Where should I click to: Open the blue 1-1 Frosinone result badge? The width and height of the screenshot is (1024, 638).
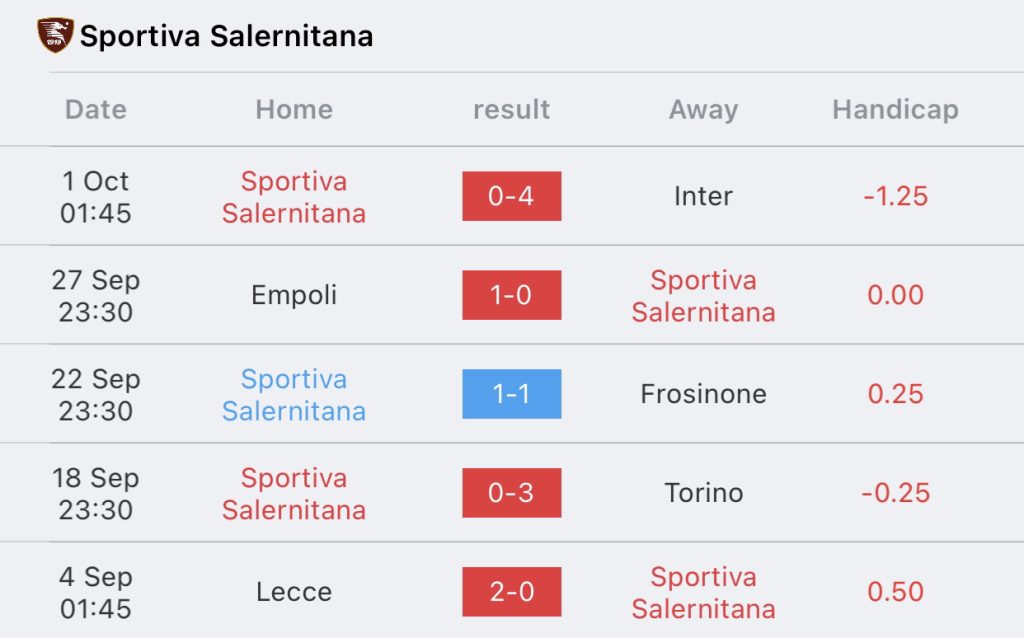click(511, 394)
